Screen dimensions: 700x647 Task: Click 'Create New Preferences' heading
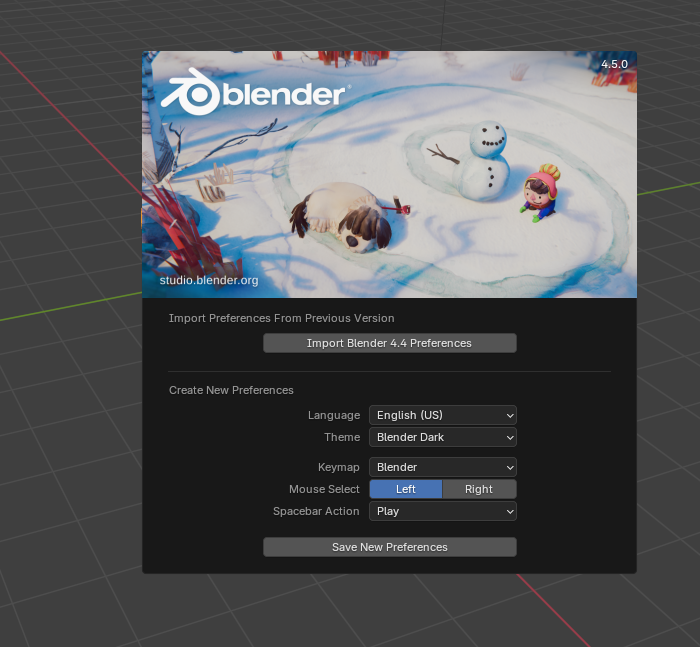pos(231,390)
